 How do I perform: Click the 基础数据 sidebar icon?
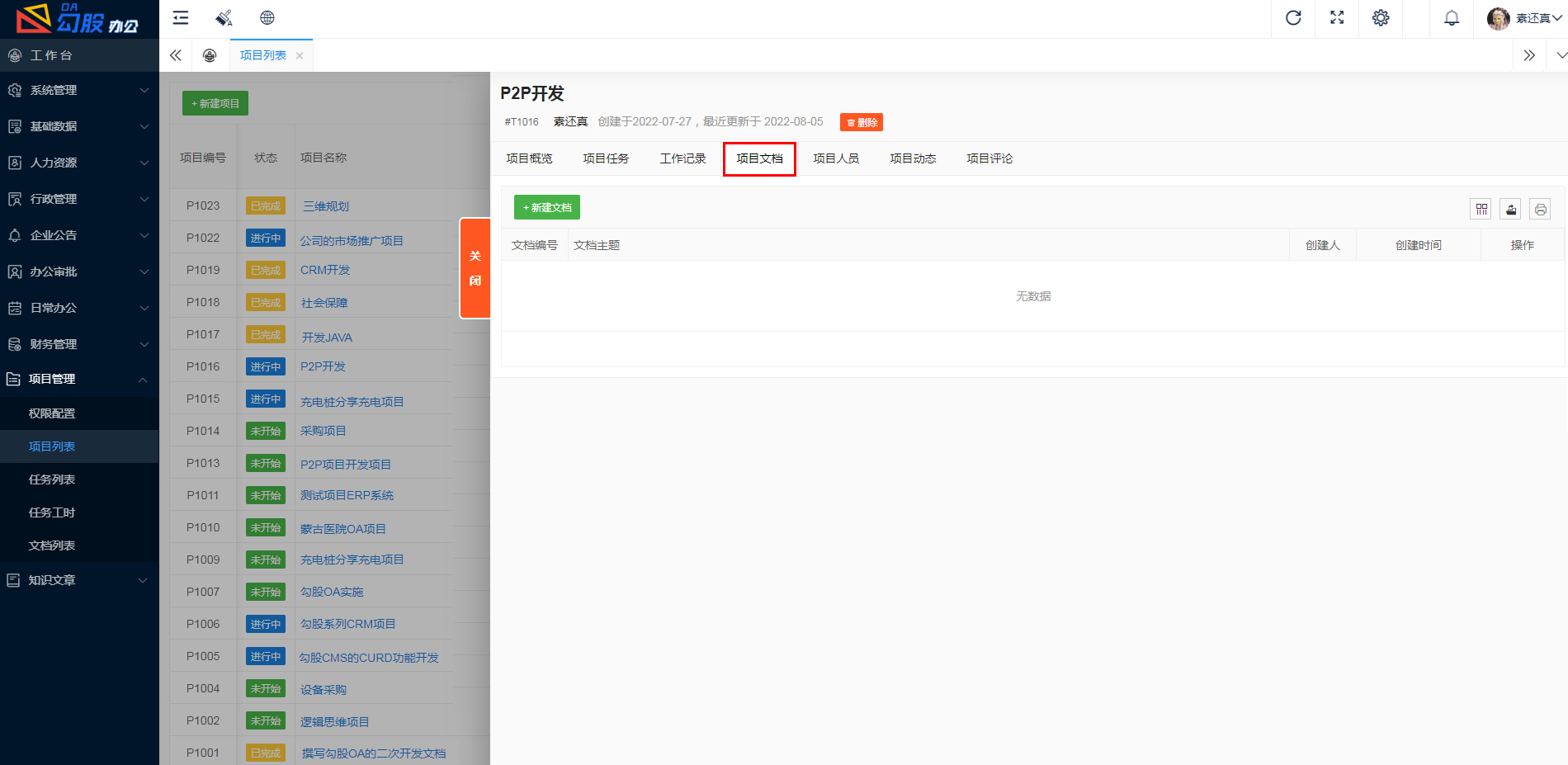click(x=15, y=126)
